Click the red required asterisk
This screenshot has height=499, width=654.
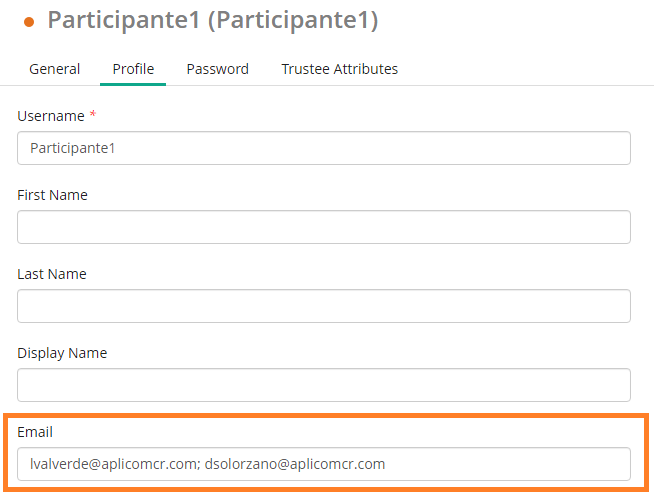93,115
